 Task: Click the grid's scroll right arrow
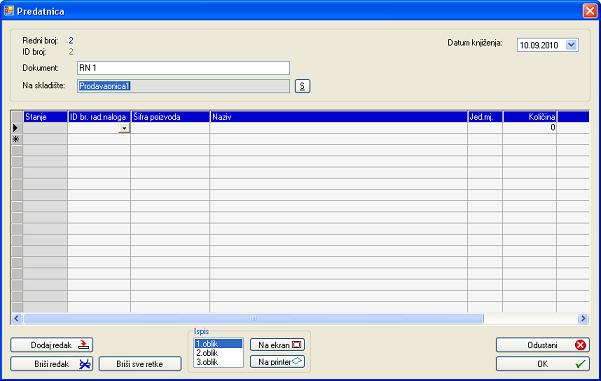pos(583,318)
